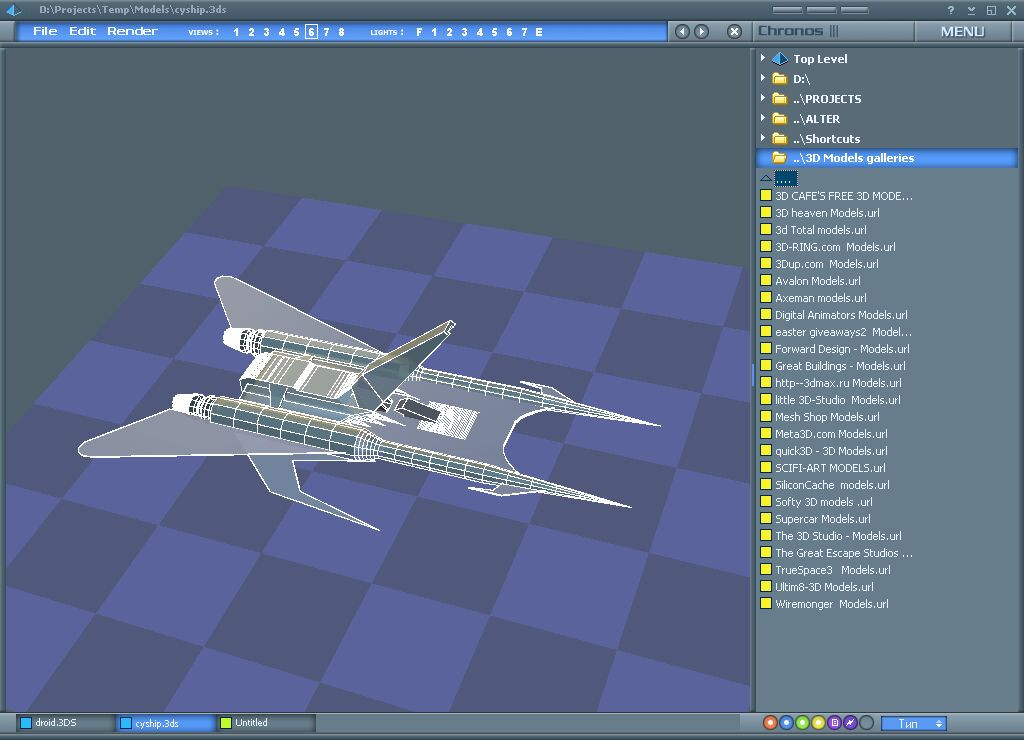Click the yellow circle filter icon
Viewport: 1024px width, 740px height.
pos(818,723)
